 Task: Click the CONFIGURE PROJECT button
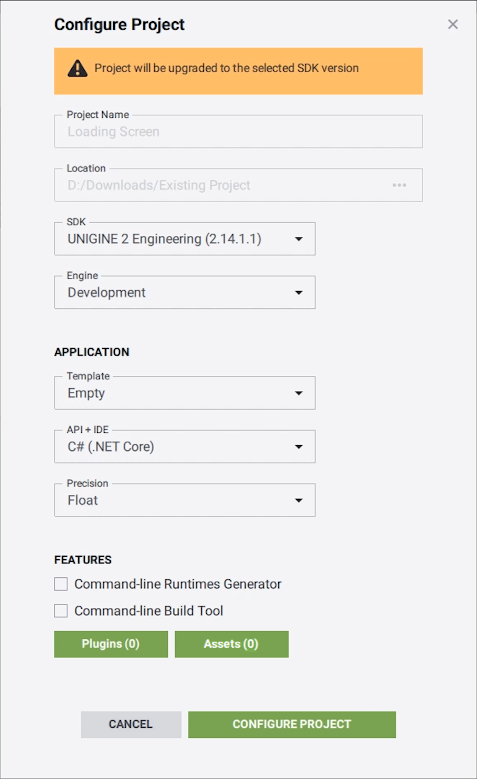[292, 724]
